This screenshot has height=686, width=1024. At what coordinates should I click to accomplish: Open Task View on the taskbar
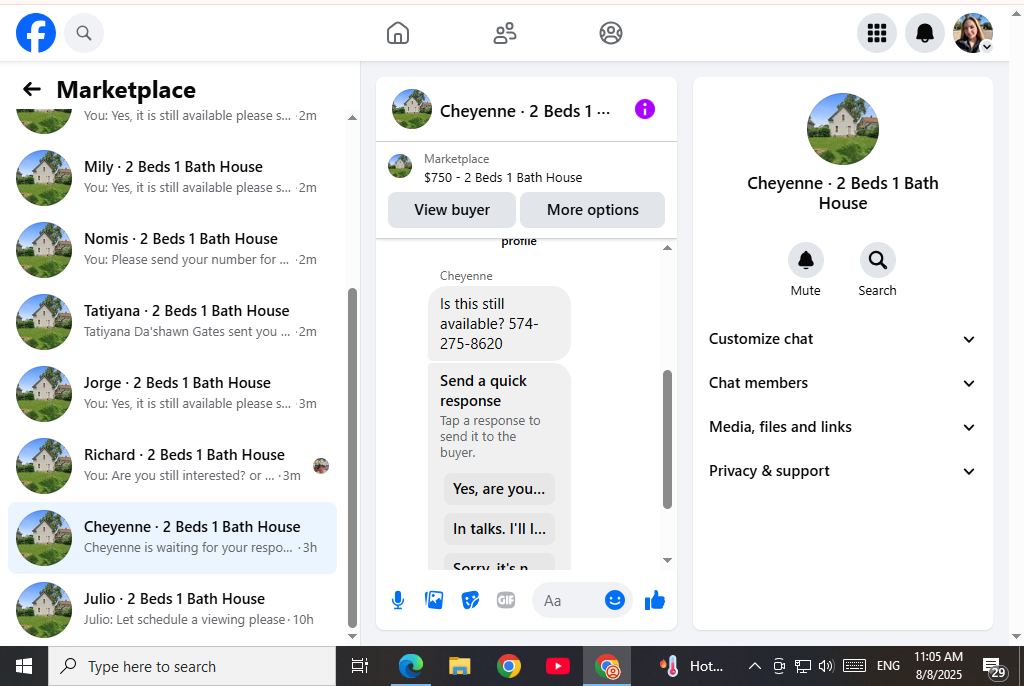(360, 666)
